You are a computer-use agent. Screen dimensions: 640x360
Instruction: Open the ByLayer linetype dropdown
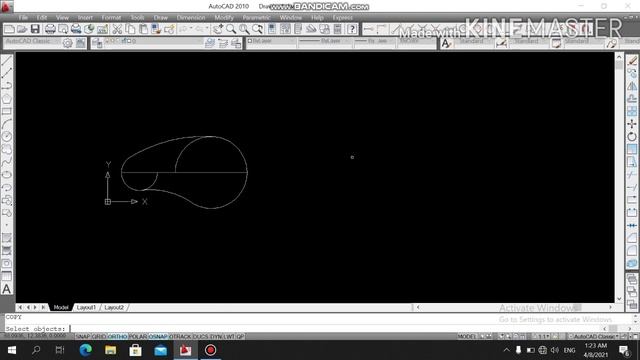pyautogui.click(x=324, y=41)
